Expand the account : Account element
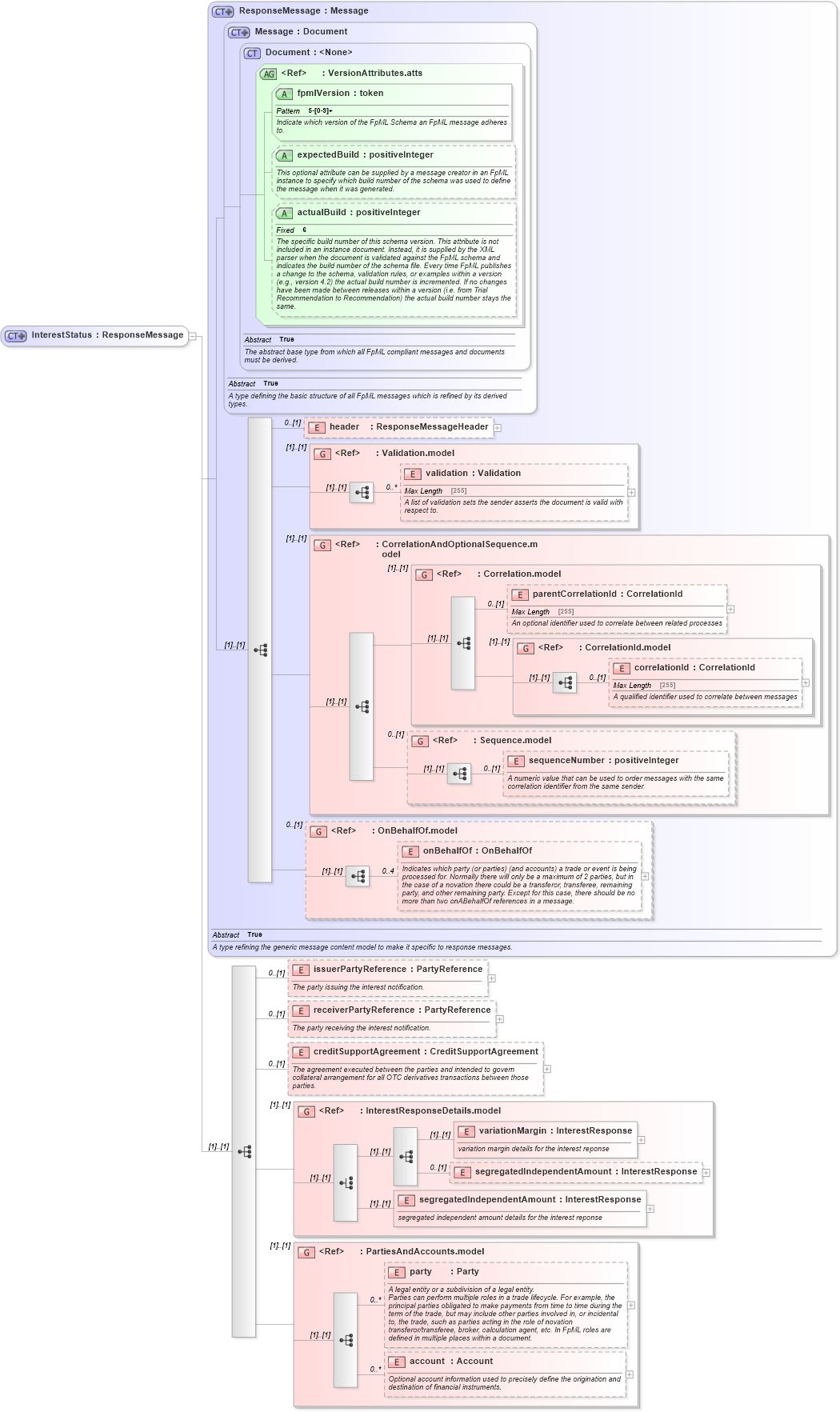The image size is (840, 1412). [629, 1374]
